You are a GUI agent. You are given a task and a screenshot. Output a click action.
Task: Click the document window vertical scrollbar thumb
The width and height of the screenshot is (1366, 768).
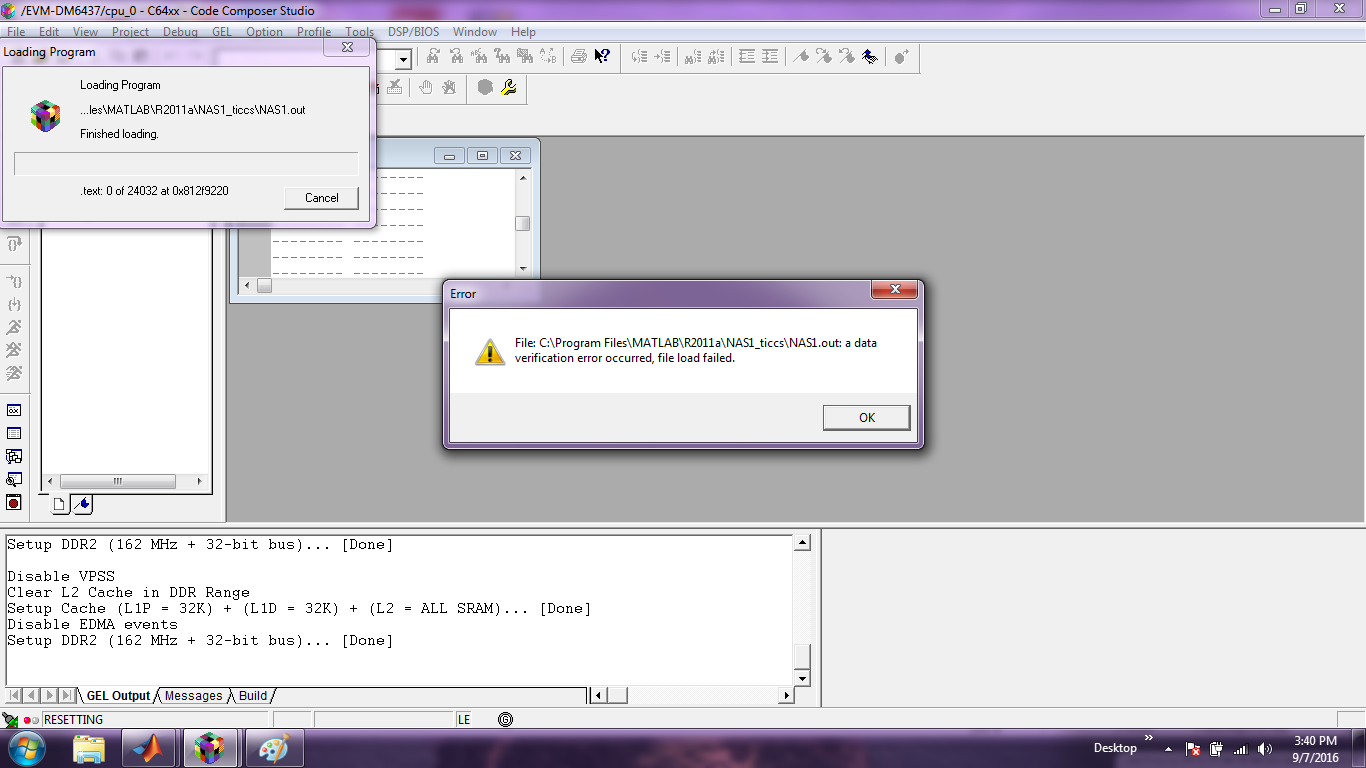523,224
